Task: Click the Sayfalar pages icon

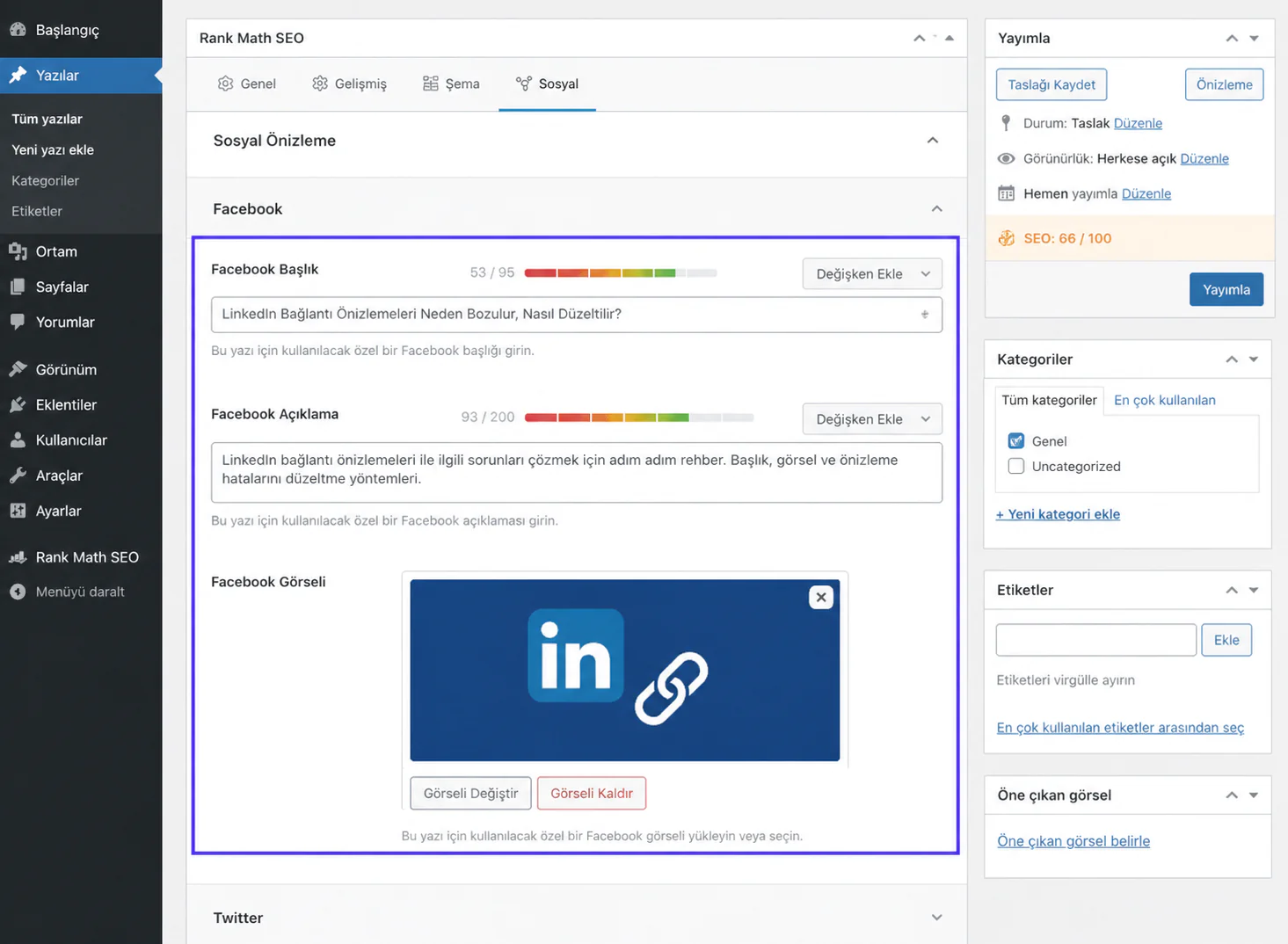Action: point(18,287)
